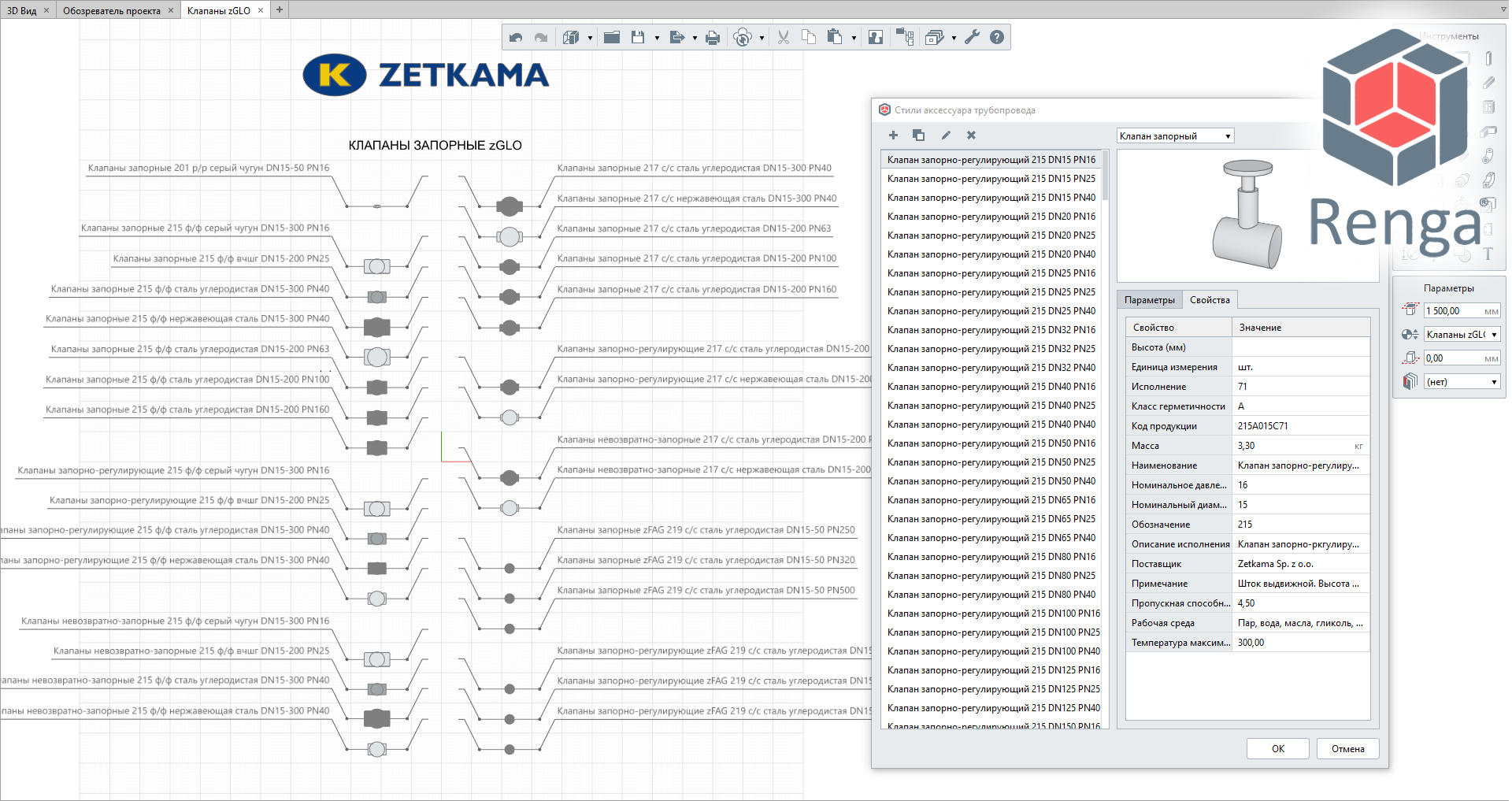Image resolution: width=1512 pixels, height=801 pixels.
Task: Select the Column tool in tools panel
Action: click(x=1488, y=58)
